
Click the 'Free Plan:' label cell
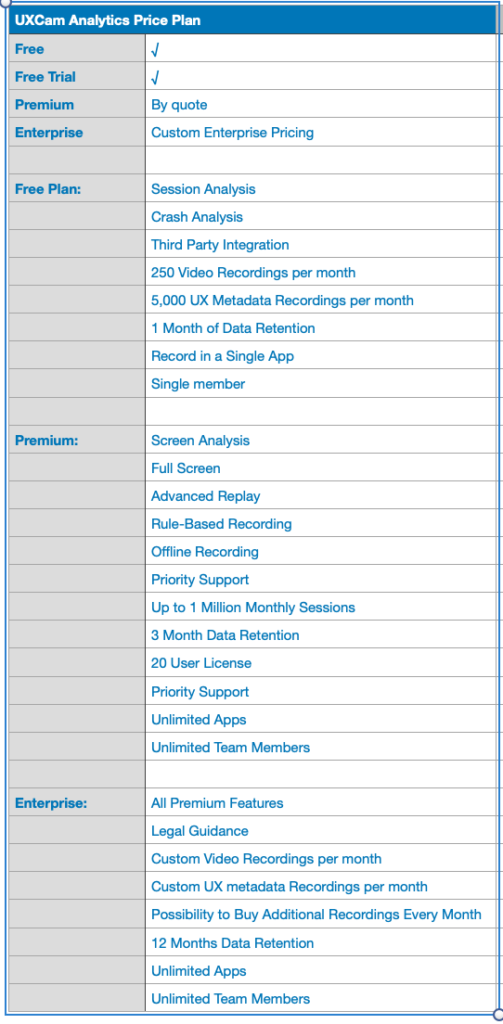point(77,189)
